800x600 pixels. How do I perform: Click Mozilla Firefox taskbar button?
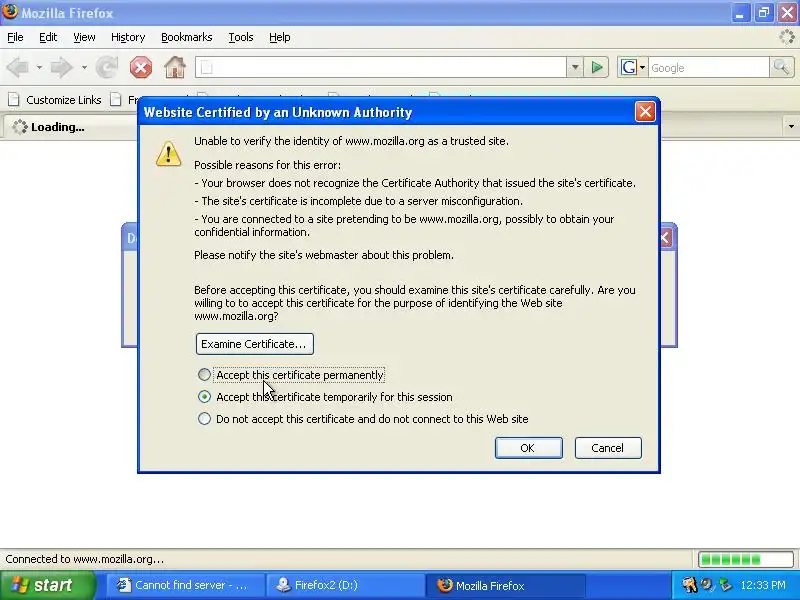506,585
